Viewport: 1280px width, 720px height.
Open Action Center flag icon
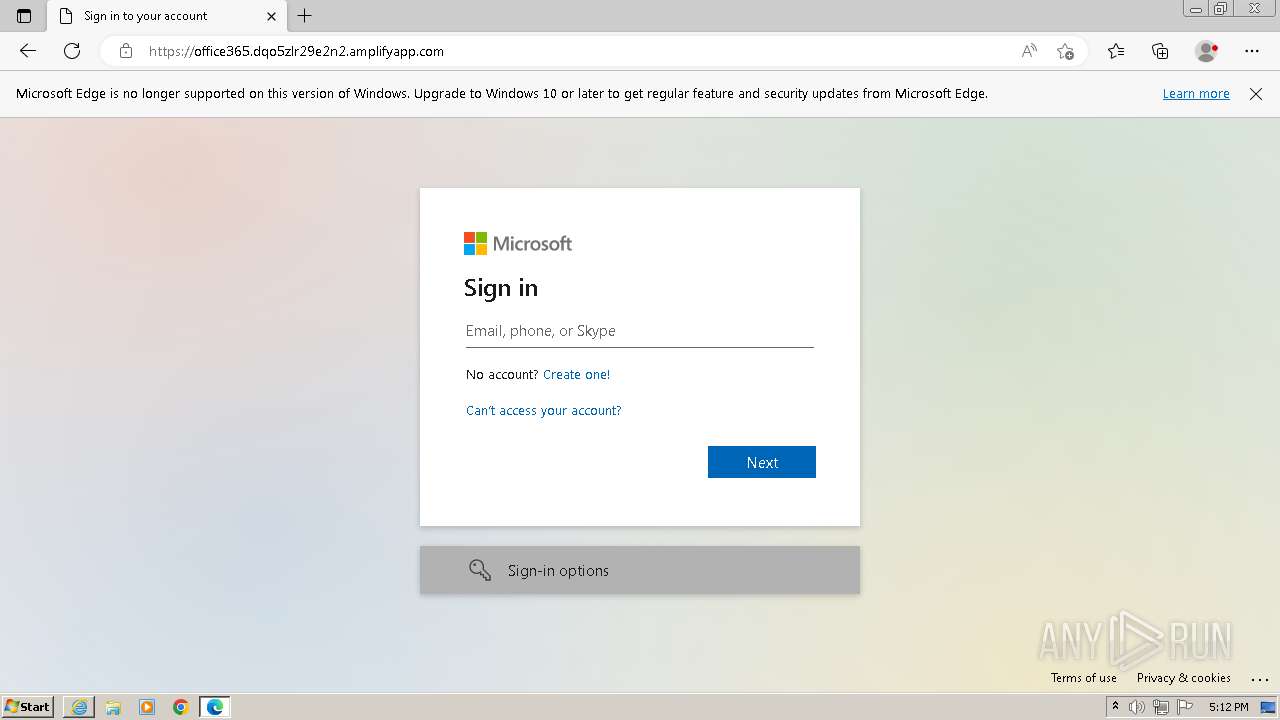coord(1185,707)
